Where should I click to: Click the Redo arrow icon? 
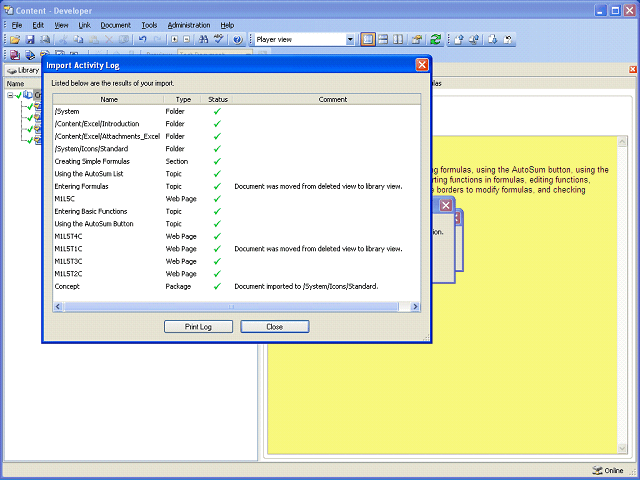157,40
